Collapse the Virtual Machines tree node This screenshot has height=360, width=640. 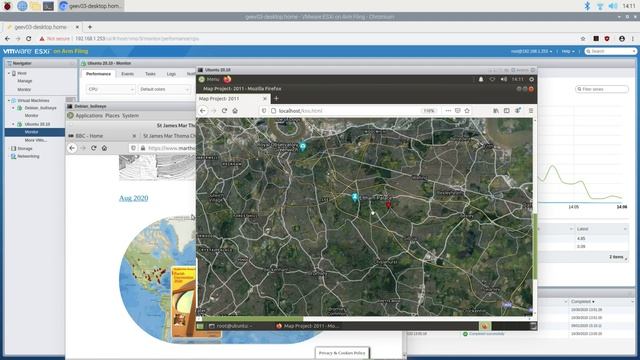click(x=9, y=100)
